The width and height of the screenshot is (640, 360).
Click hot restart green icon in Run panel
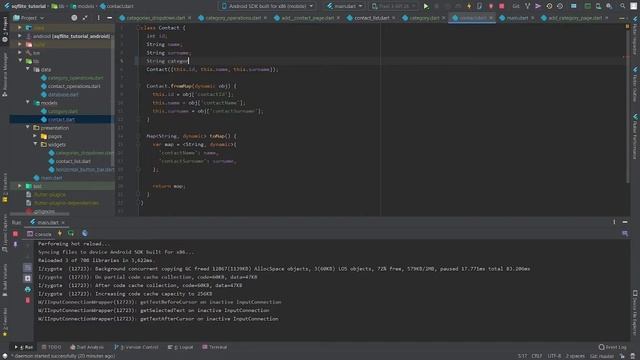(71, 233)
